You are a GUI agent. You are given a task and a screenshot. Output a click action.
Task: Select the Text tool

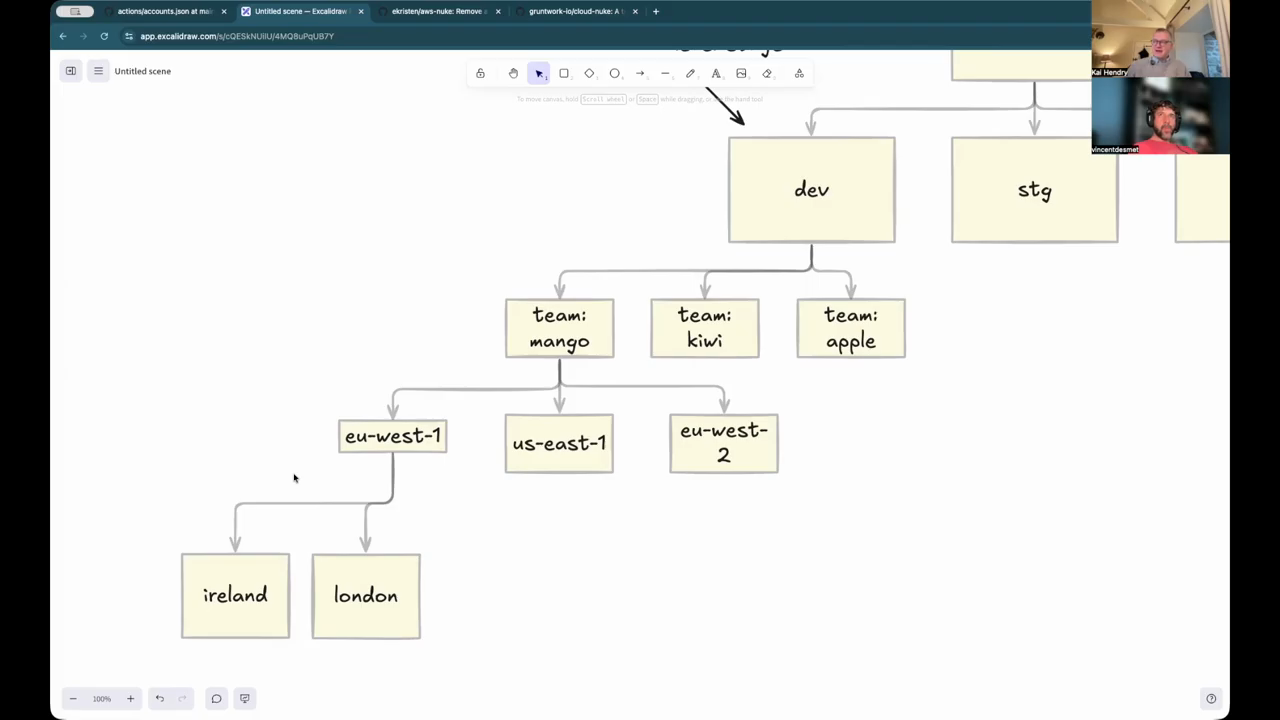716,73
